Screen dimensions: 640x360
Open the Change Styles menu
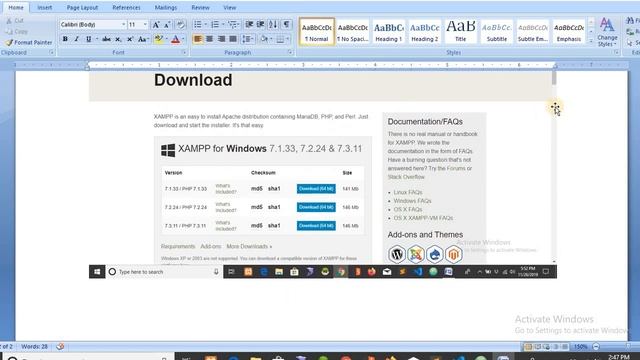coord(607,32)
